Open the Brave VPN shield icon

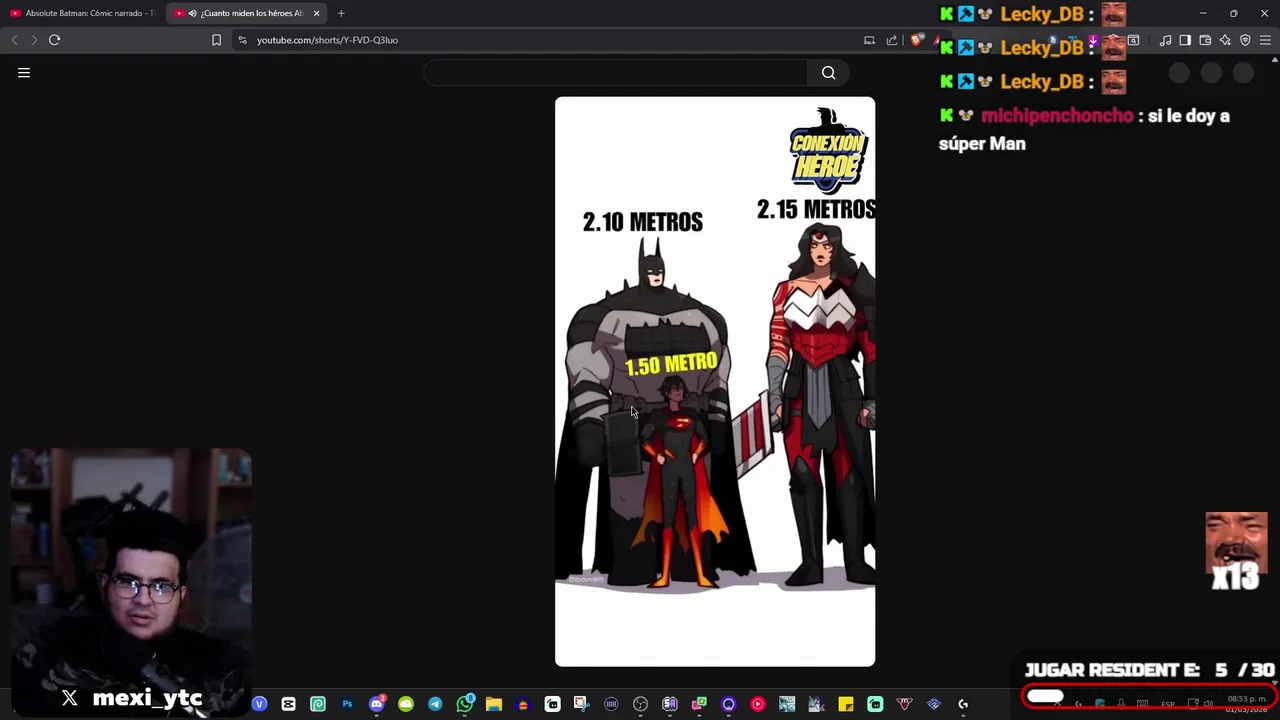tap(1245, 40)
